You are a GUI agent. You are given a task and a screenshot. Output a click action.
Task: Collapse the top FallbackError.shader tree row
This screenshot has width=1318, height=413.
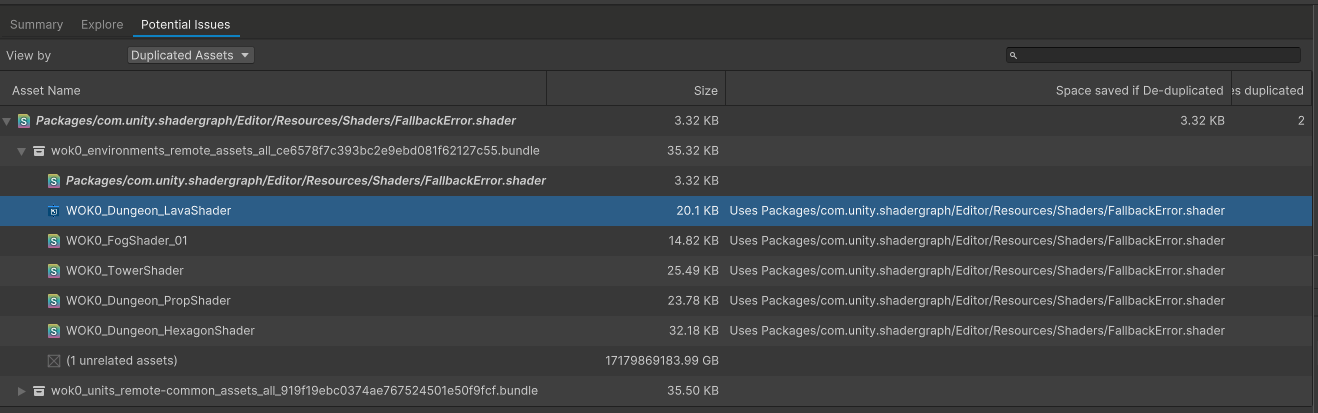coord(8,121)
